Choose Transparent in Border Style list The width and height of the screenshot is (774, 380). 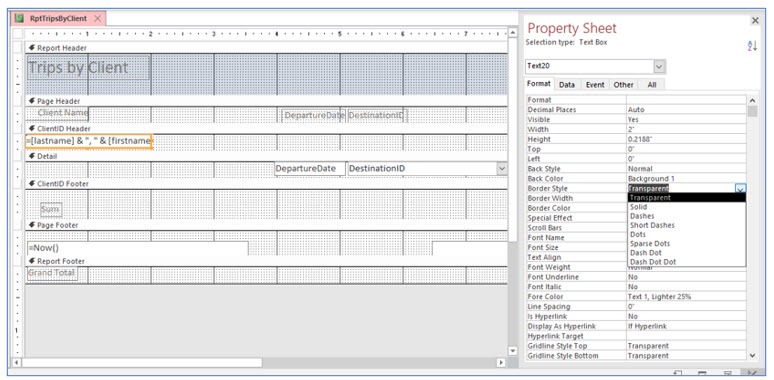point(686,197)
